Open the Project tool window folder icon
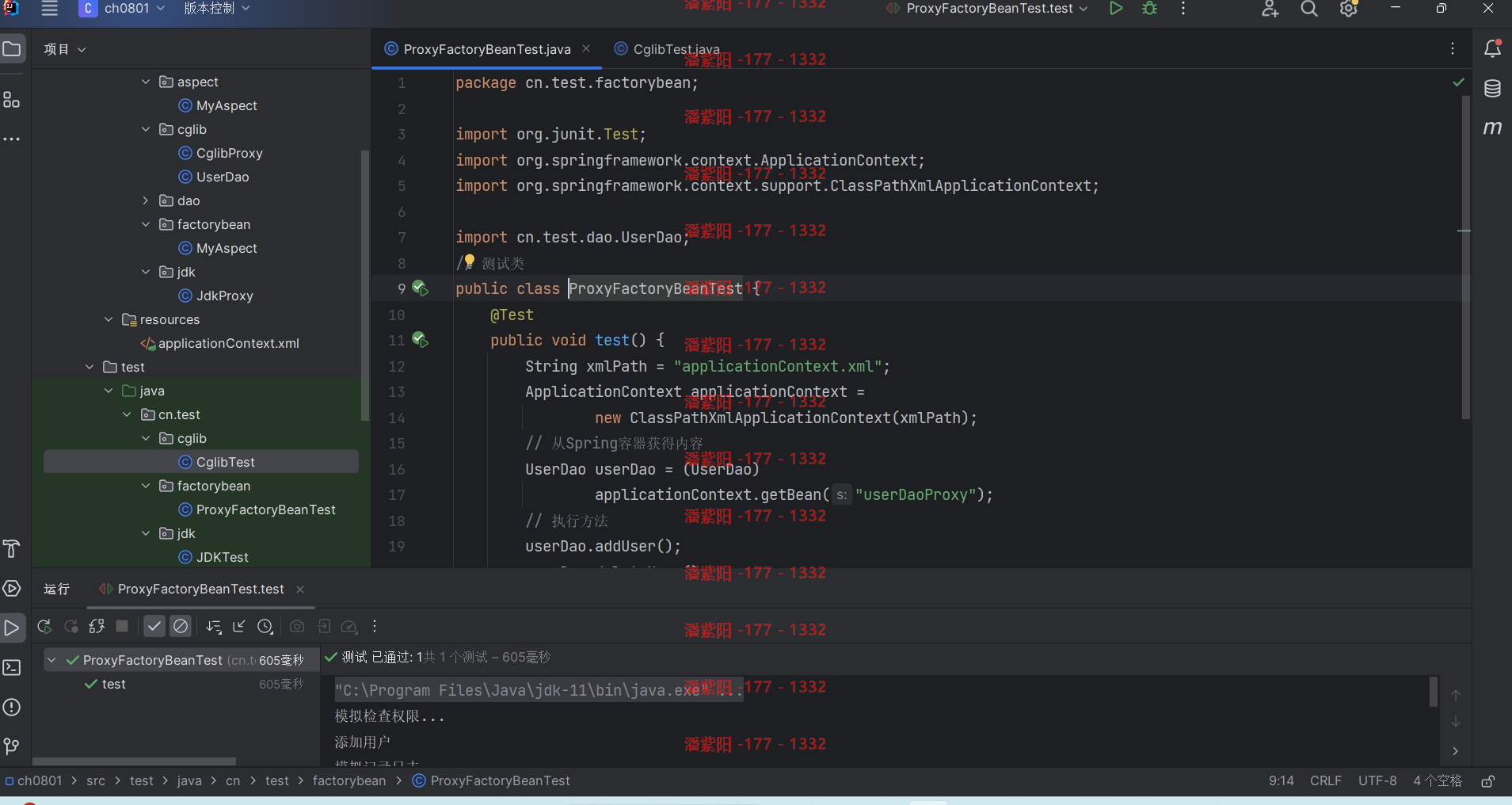The width and height of the screenshot is (1512, 805). tap(12, 49)
